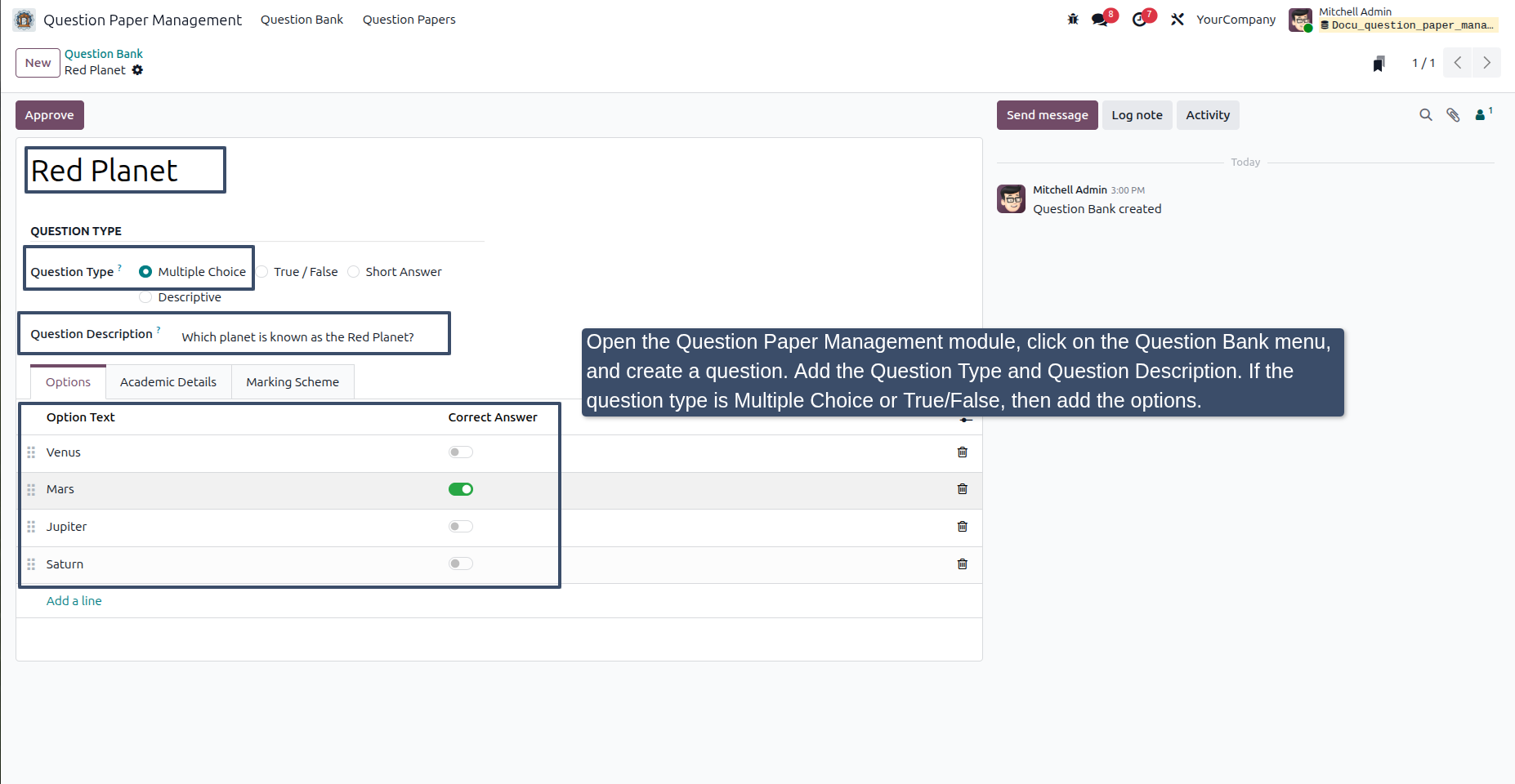Grab the drag handle for Venus

pos(31,452)
